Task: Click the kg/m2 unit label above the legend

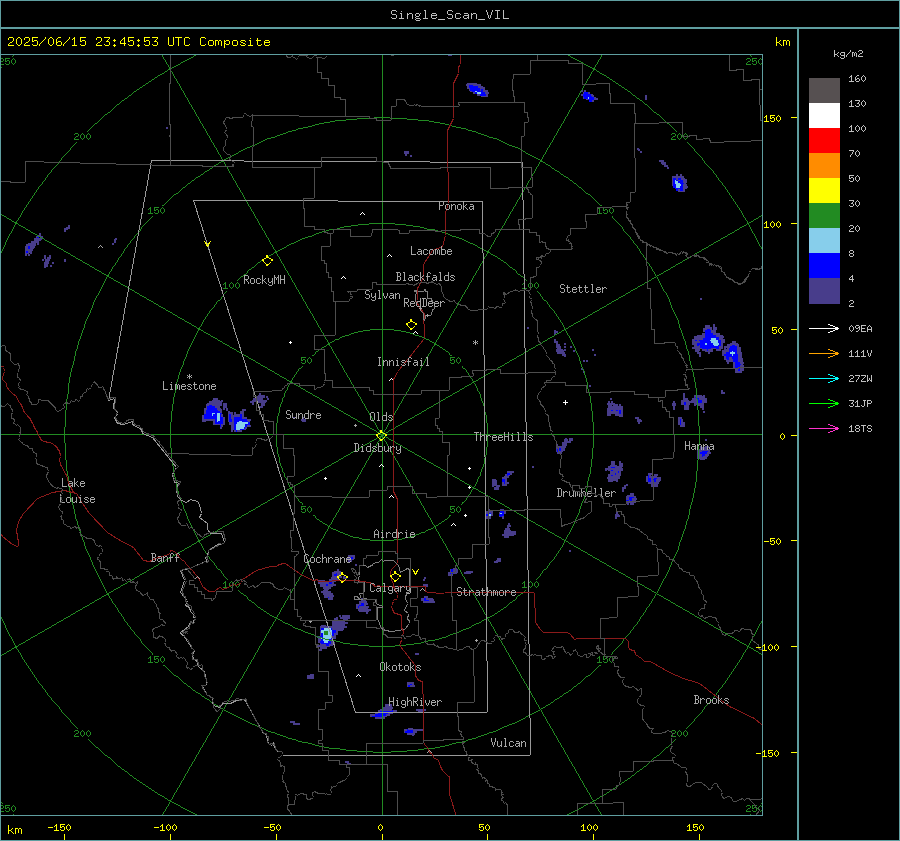Action: (x=848, y=54)
